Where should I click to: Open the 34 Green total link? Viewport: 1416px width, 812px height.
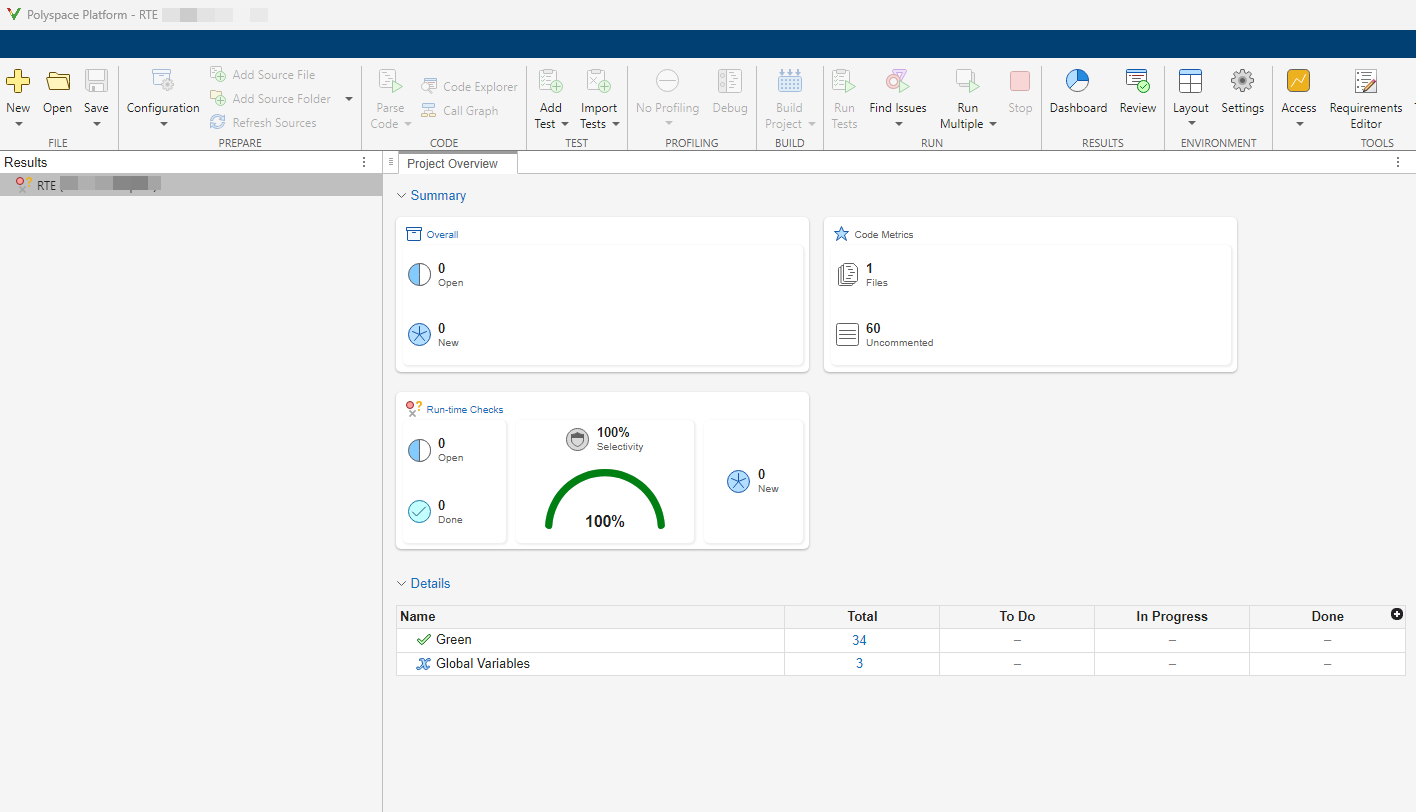click(859, 640)
